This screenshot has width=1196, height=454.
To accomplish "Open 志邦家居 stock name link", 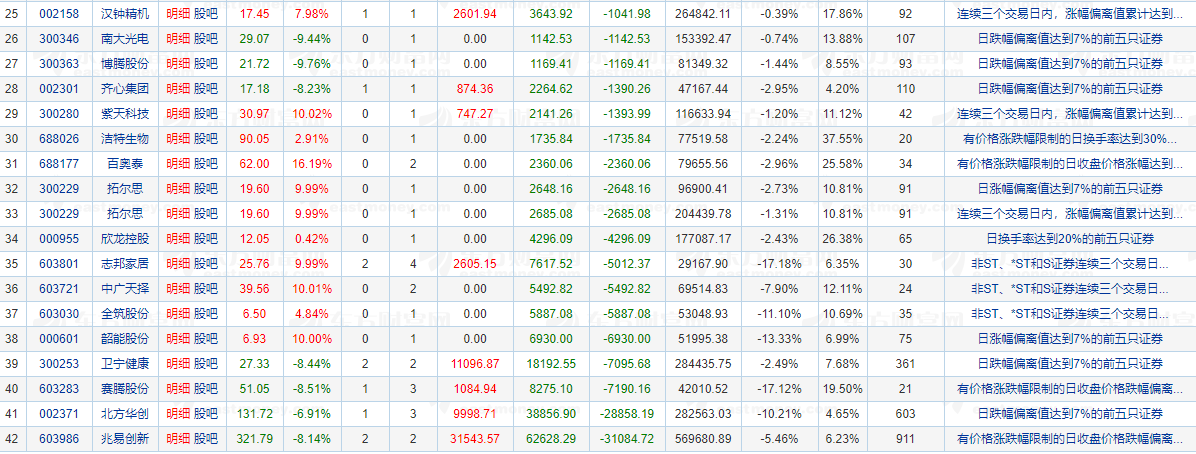I will (x=125, y=263).
